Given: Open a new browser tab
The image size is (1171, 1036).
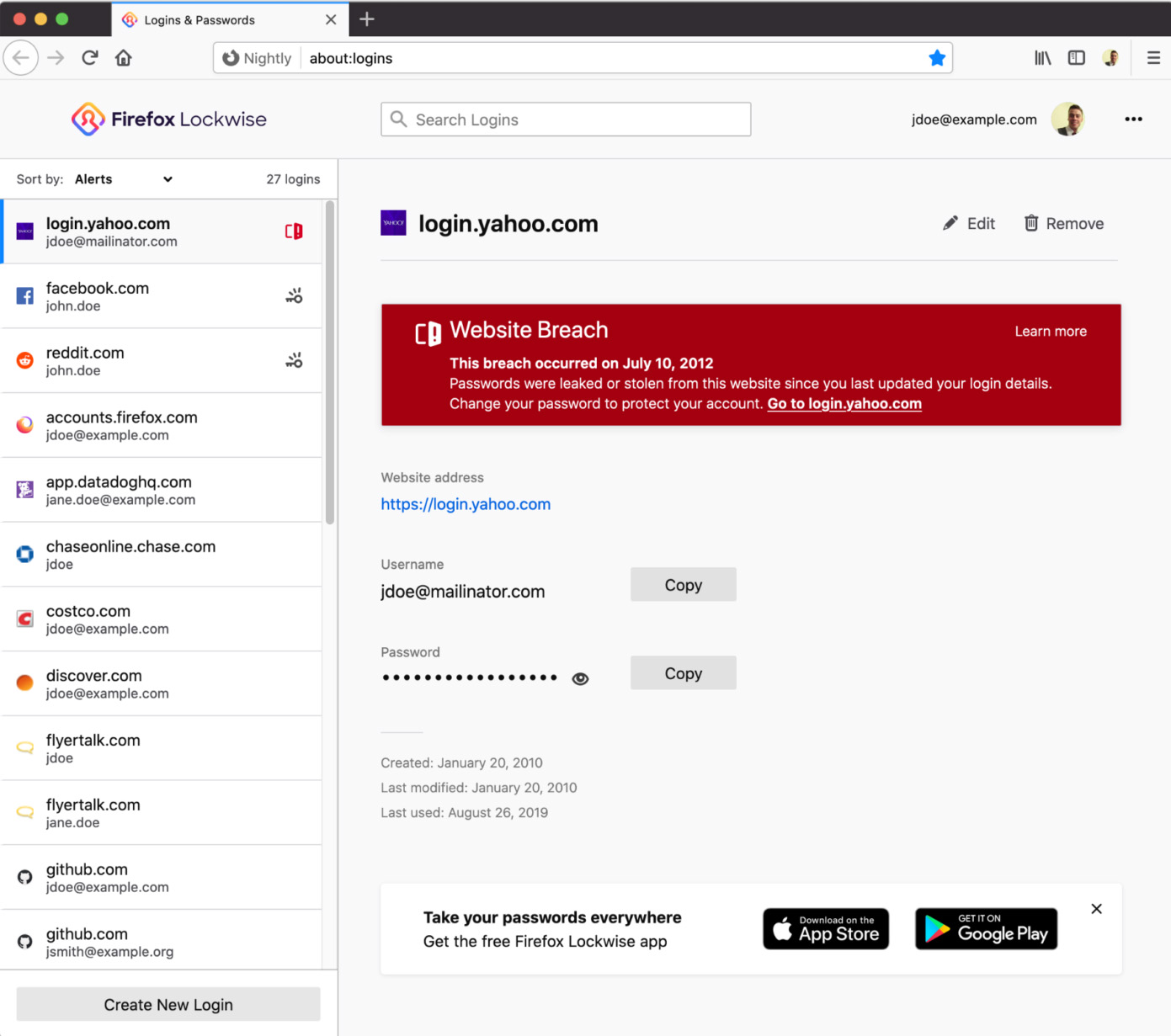Looking at the screenshot, I should pos(367,19).
